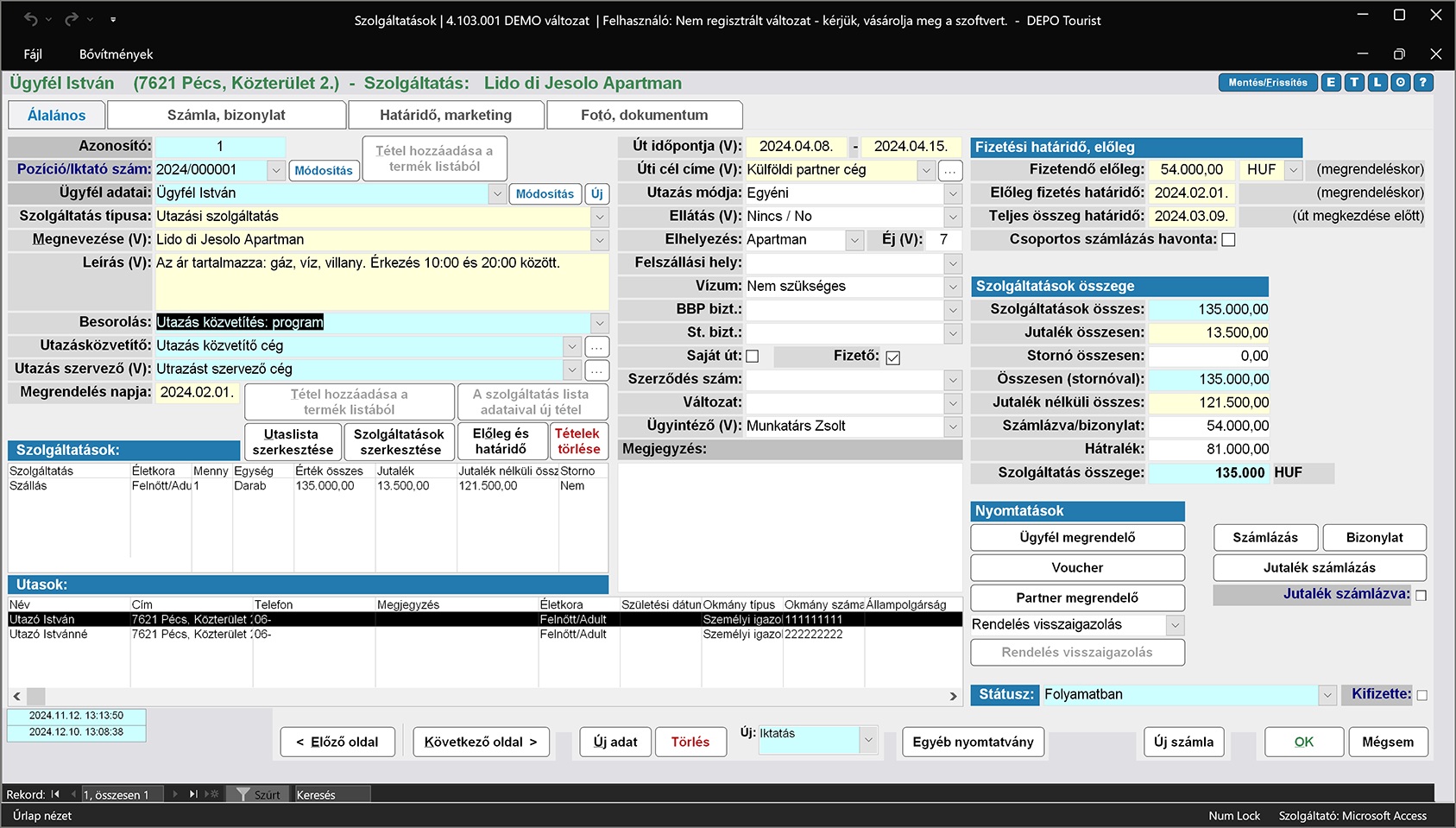Uncheck the Fizető checkbox
This screenshot has width=1456, height=828.
892,357
